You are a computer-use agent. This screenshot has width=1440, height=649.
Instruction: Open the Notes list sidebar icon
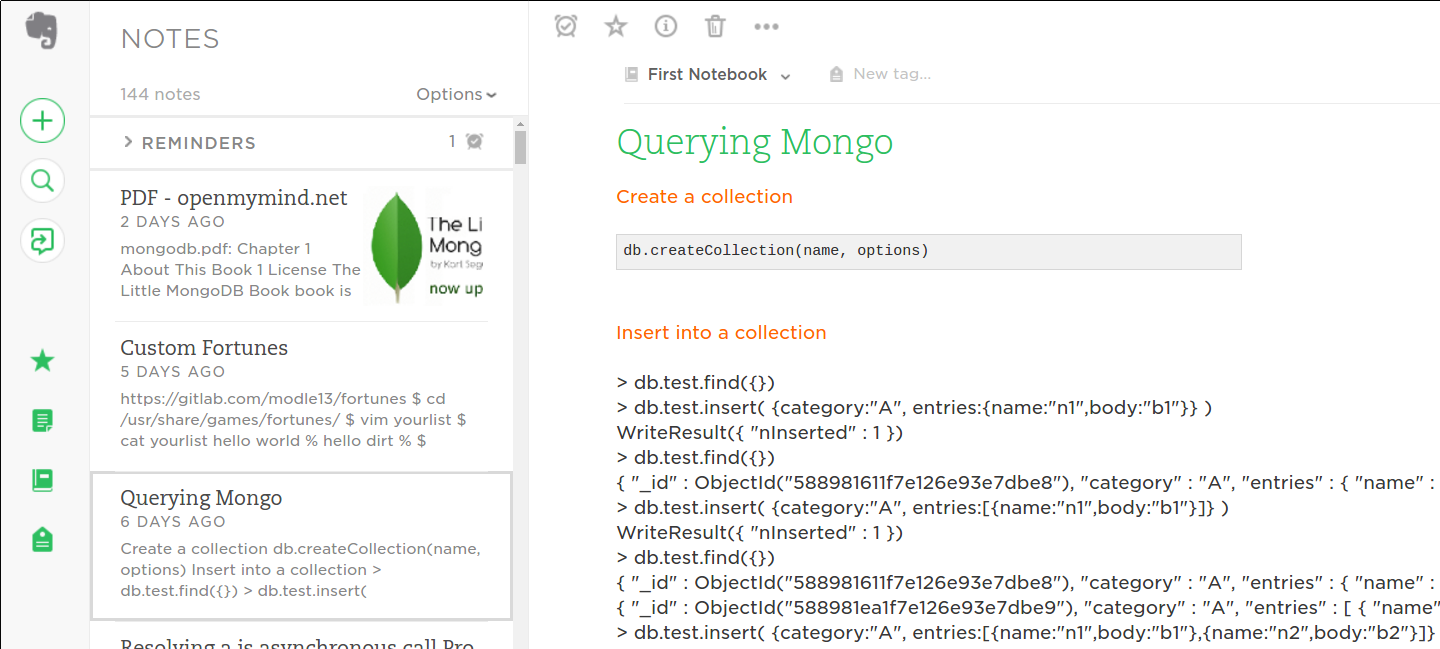(x=42, y=421)
